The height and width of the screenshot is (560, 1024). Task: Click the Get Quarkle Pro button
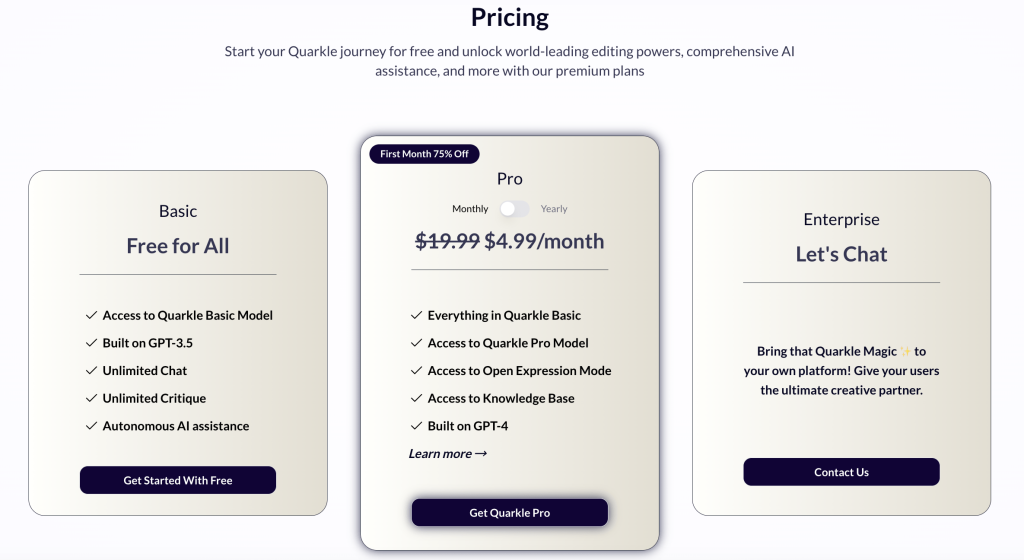tap(510, 513)
